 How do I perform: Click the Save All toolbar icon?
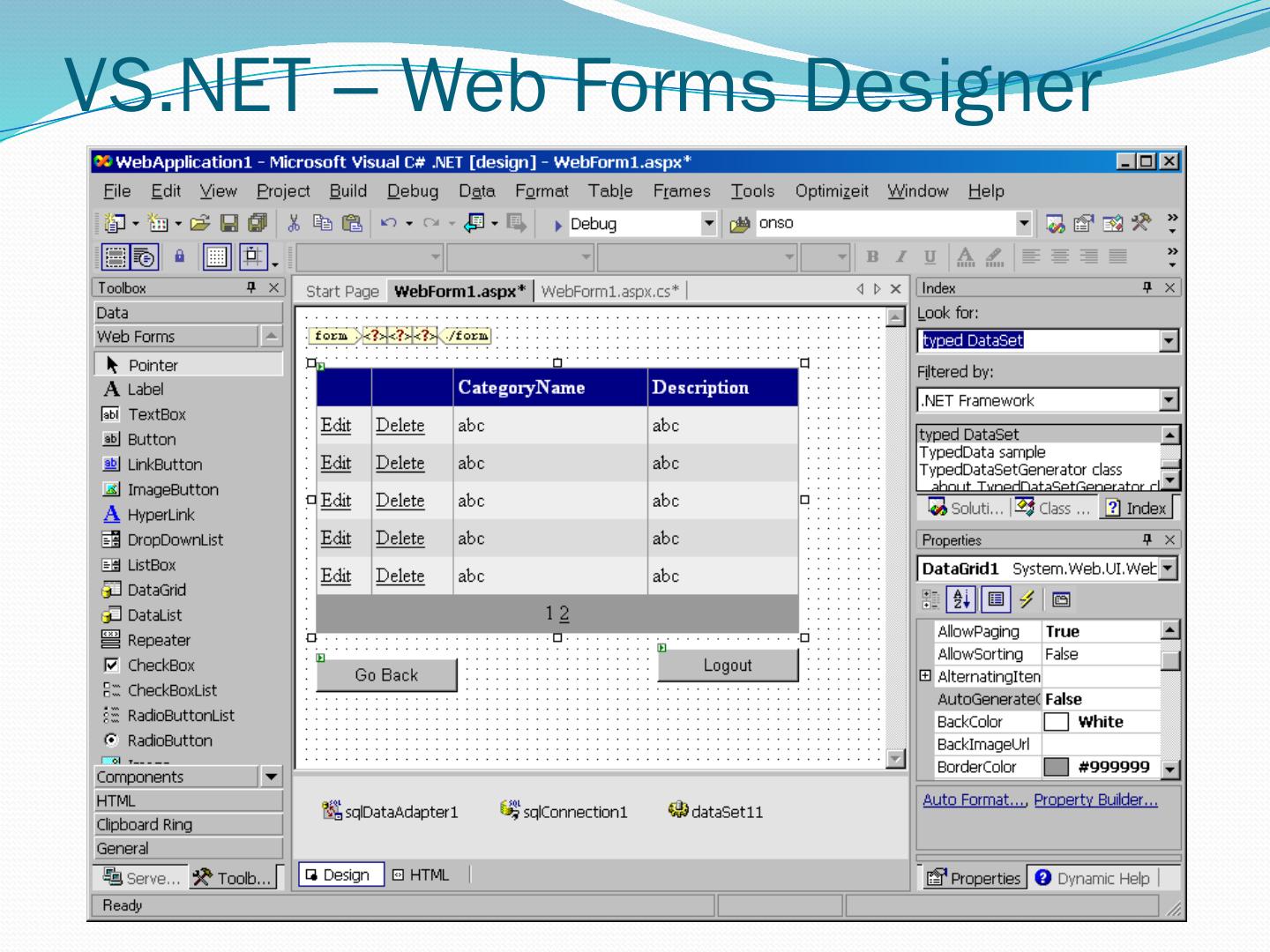point(257,224)
